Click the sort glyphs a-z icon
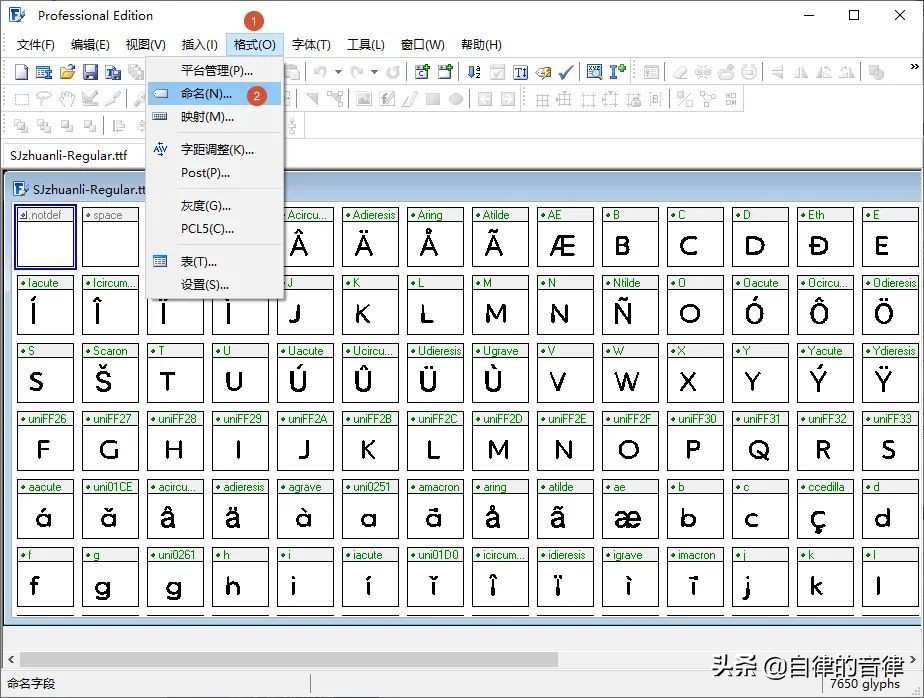The height and width of the screenshot is (698, 924). 474,72
